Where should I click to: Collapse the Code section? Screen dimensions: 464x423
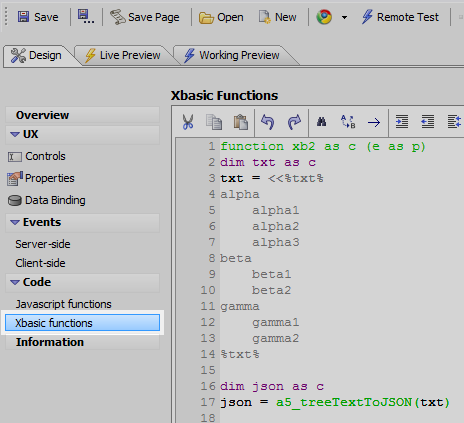pyautogui.click(x=15, y=282)
